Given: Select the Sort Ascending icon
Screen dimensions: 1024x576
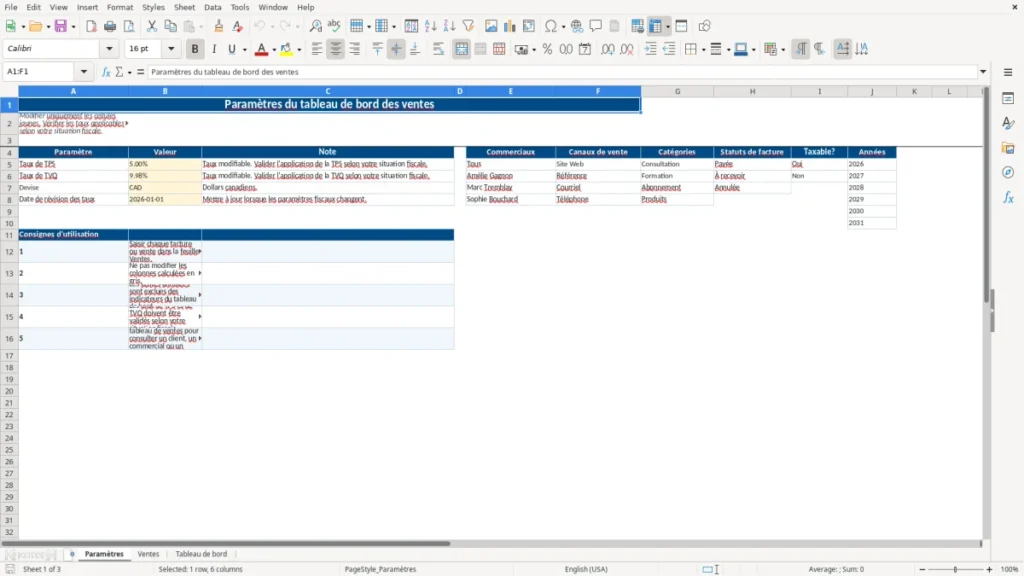Looking at the screenshot, I should click(x=430, y=26).
